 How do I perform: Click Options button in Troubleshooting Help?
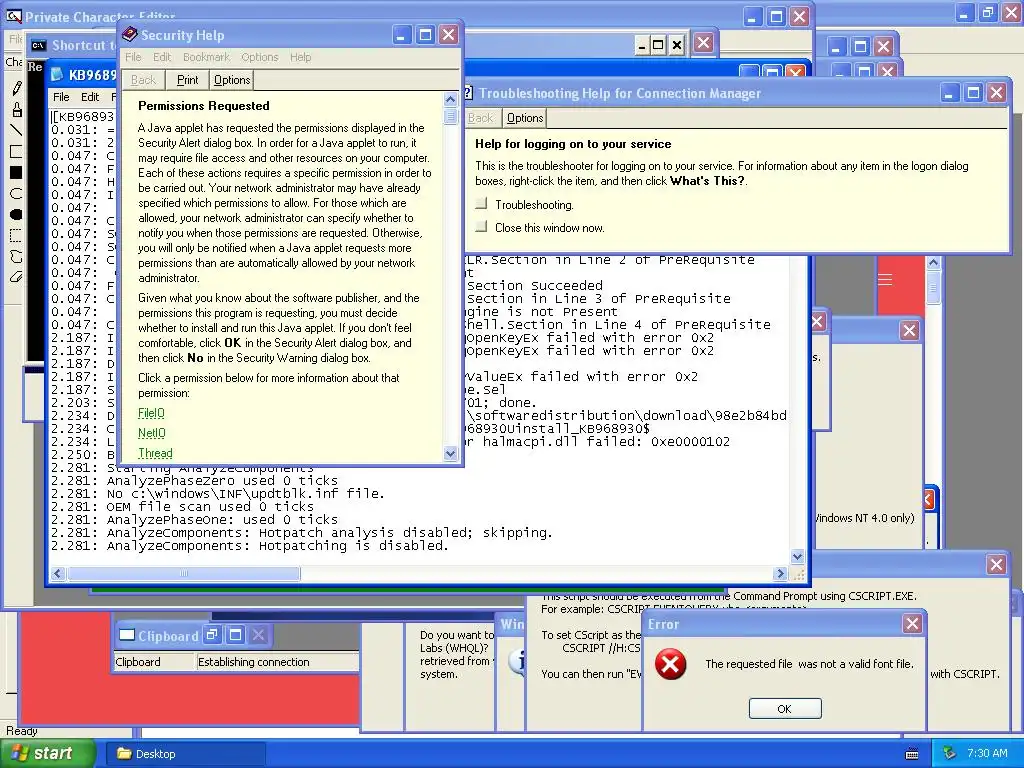525,118
